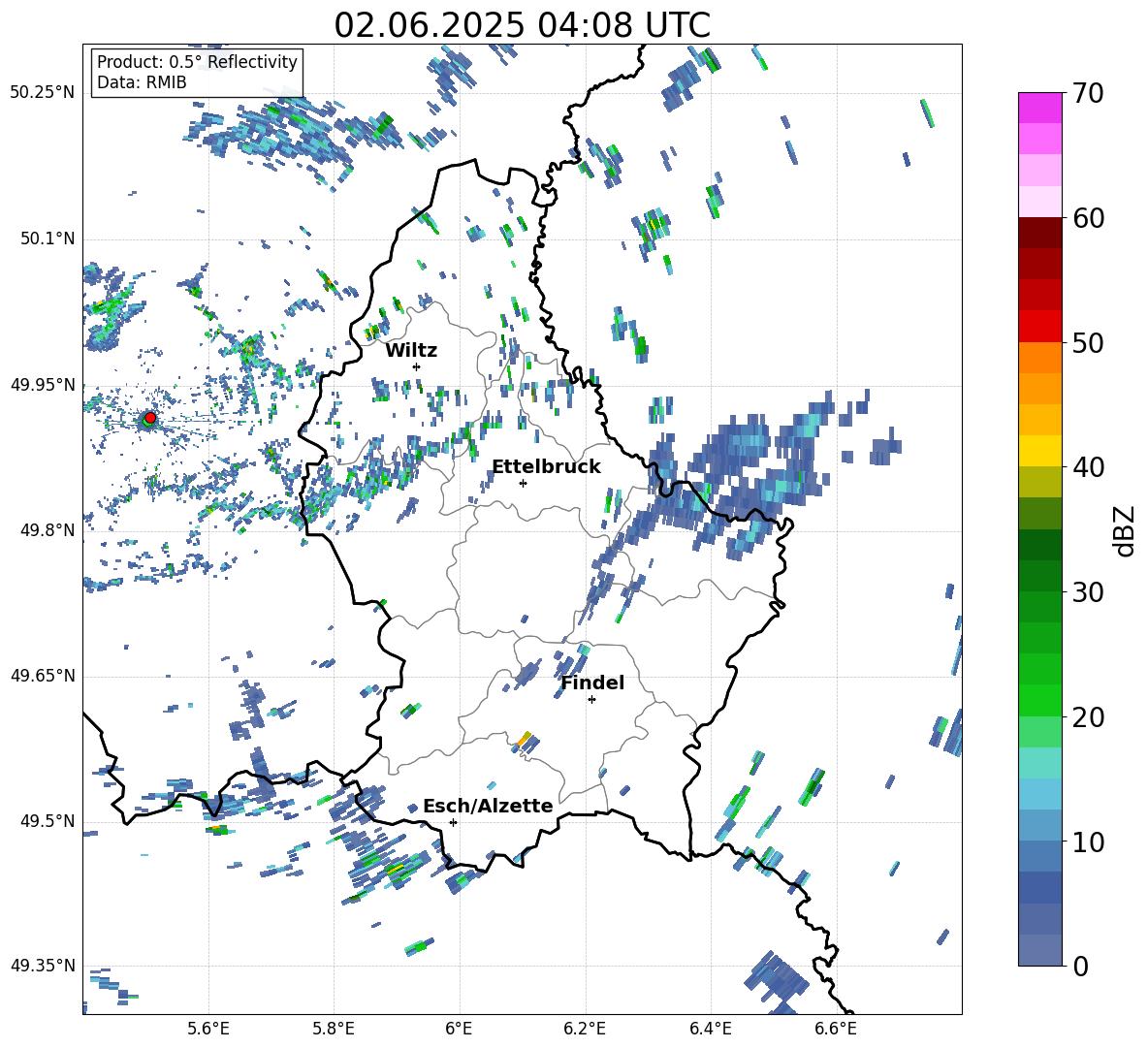Click the 6.2°E longitude label

(x=585, y=1029)
